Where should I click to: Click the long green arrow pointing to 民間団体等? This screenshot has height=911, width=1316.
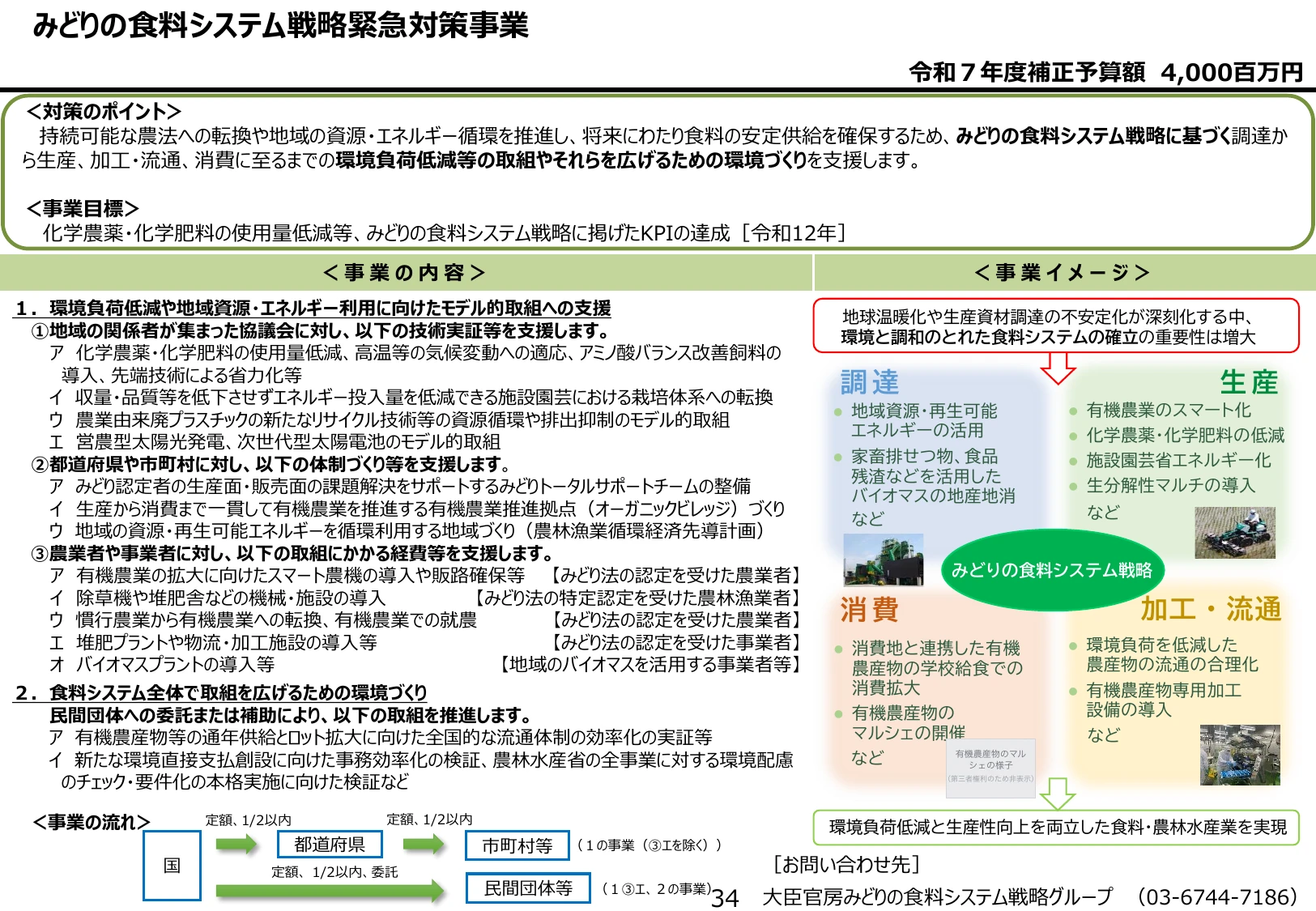pos(330,891)
